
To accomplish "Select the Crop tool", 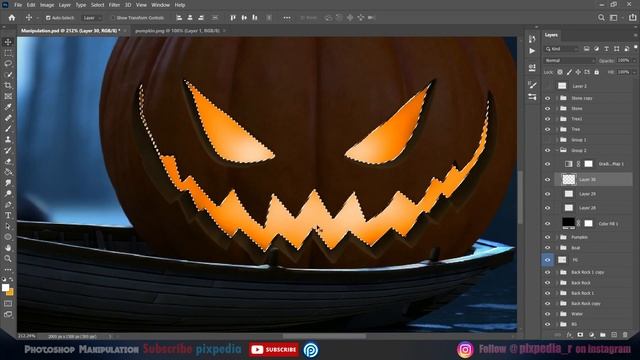I will 8,85.
